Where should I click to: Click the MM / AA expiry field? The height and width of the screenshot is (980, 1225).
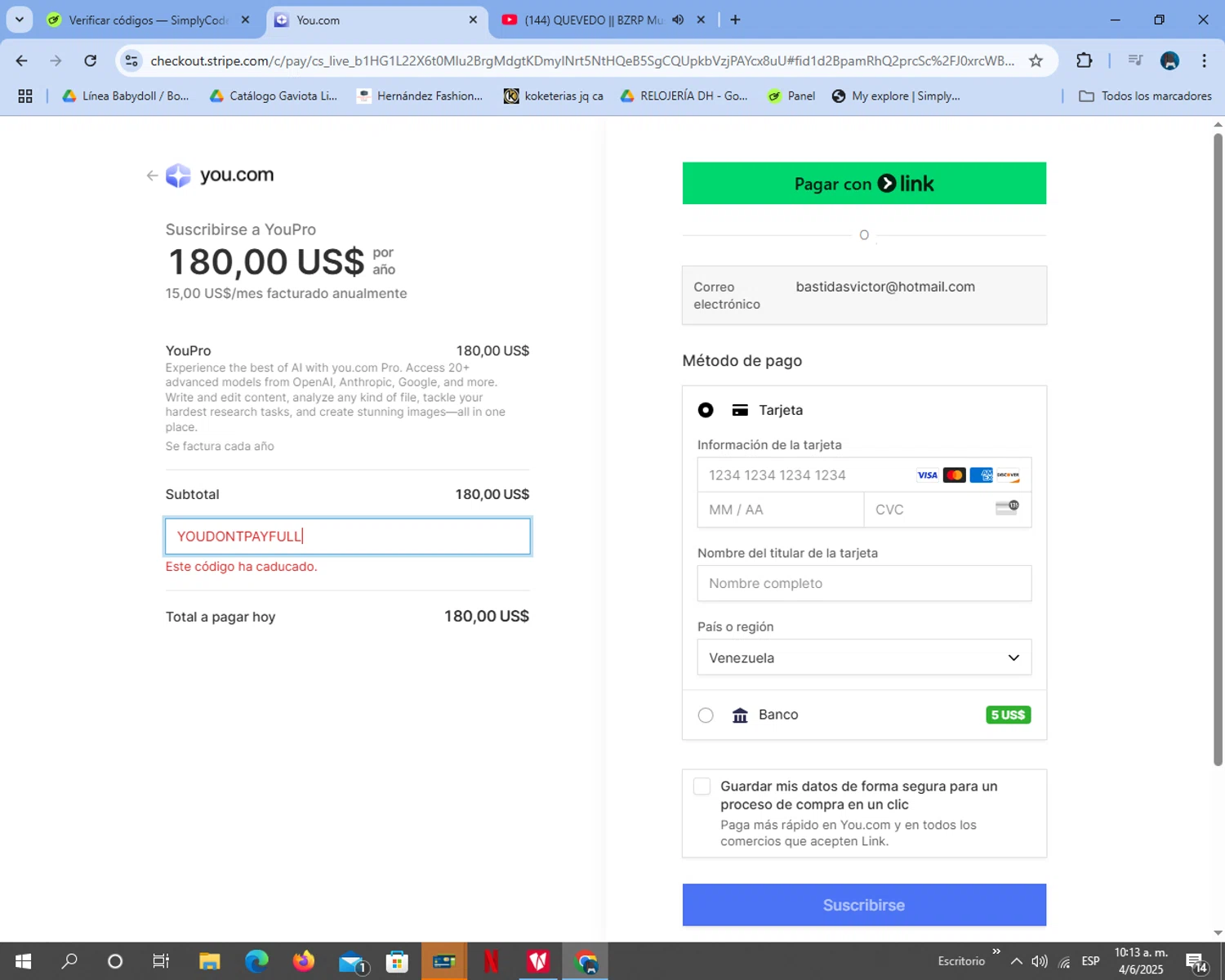click(781, 510)
